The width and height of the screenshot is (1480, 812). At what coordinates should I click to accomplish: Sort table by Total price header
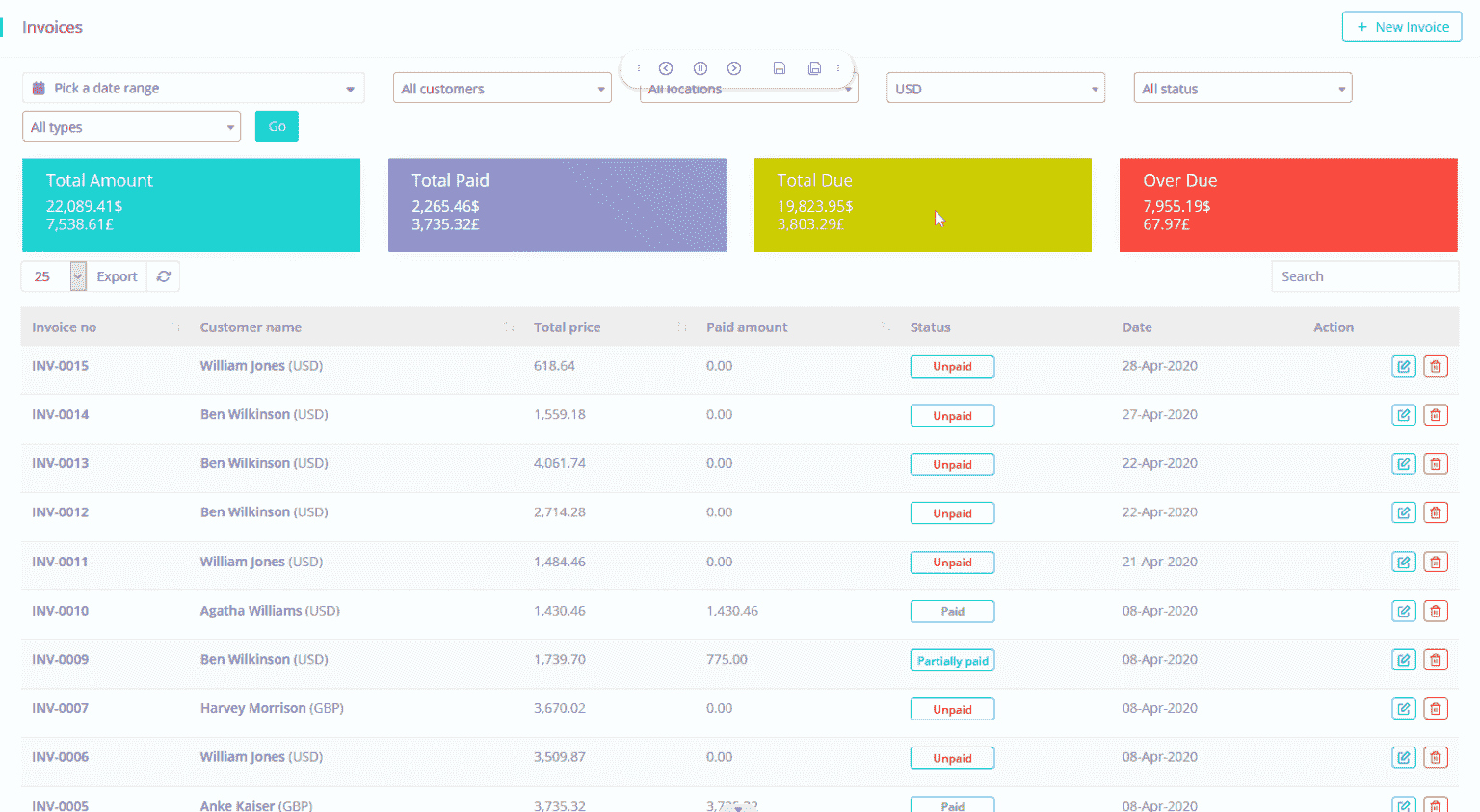click(x=568, y=327)
